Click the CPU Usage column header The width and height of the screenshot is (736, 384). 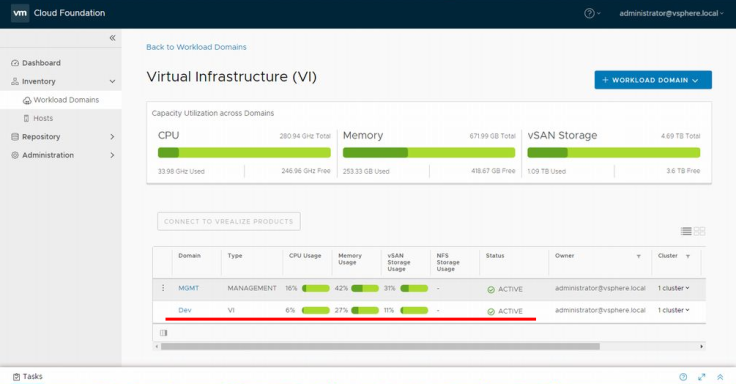coord(305,256)
